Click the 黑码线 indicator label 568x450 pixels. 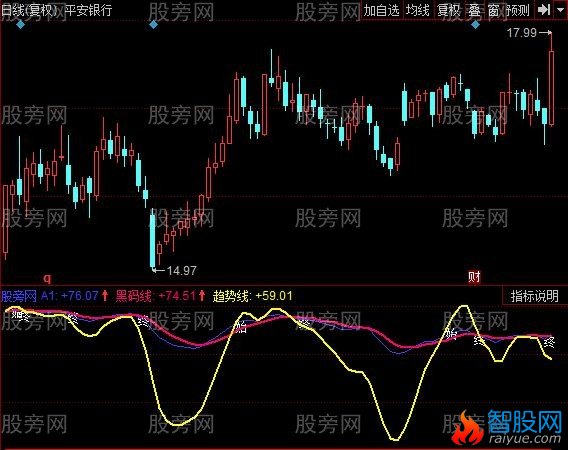[134, 296]
